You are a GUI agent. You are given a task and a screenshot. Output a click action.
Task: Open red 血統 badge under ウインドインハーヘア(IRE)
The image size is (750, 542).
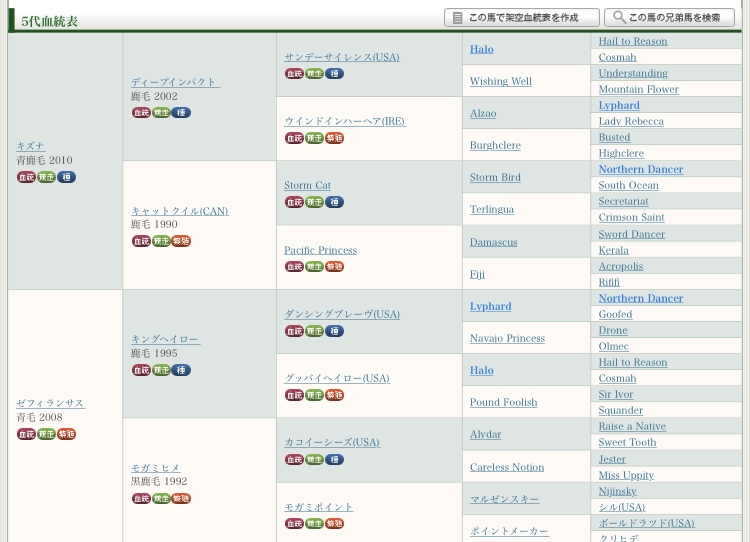[294, 138]
